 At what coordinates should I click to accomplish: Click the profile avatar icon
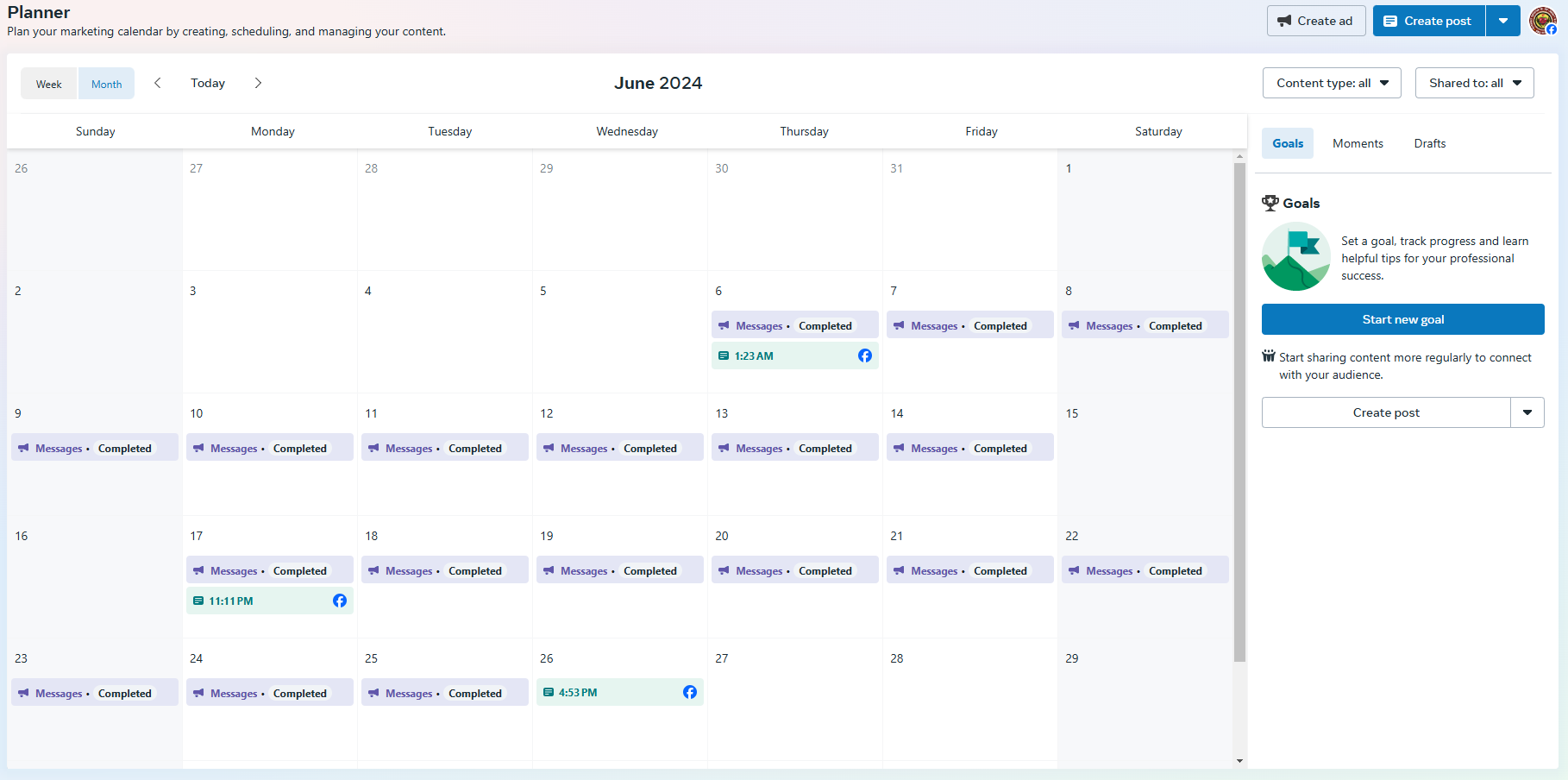point(1542,20)
